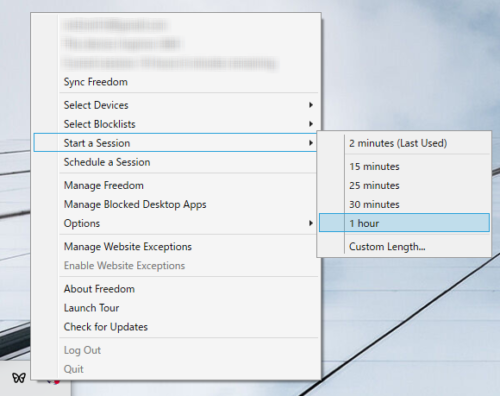Open the Options submenu
Image resolution: width=500 pixels, height=396 pixels.
(176, 223)
